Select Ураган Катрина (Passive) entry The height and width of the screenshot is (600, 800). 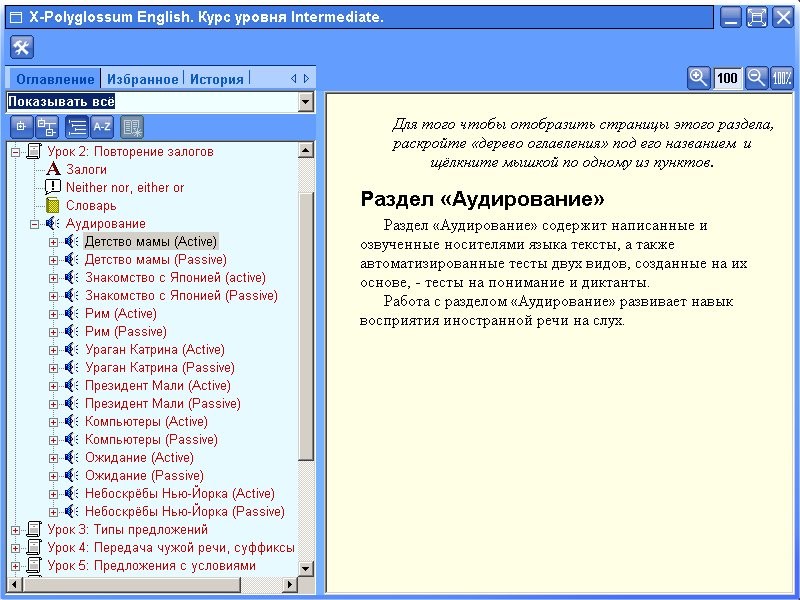coord(160,367)
